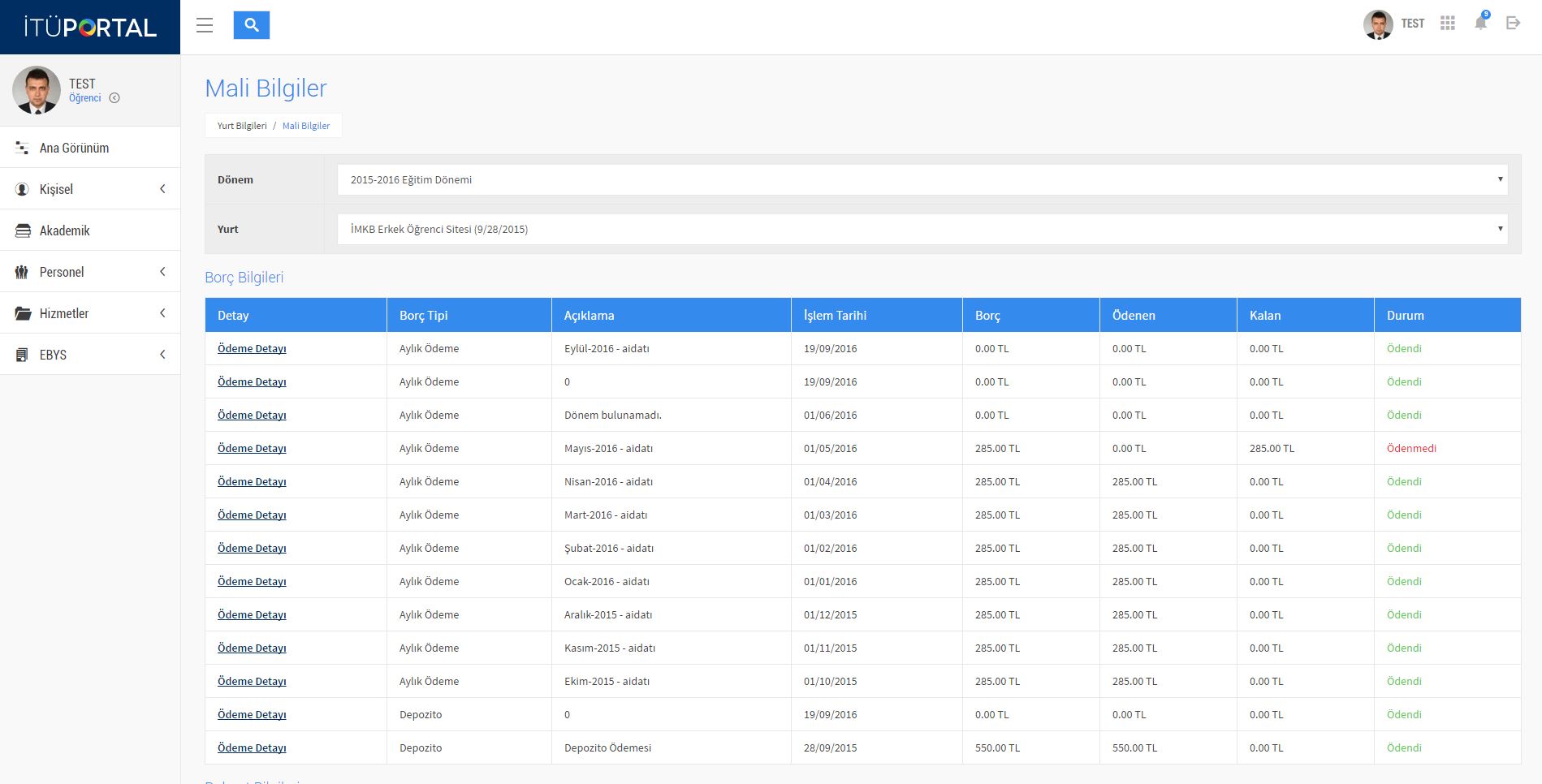Open Ödeme Detayı for Dönem bulunamadı row

pos(252,416)
